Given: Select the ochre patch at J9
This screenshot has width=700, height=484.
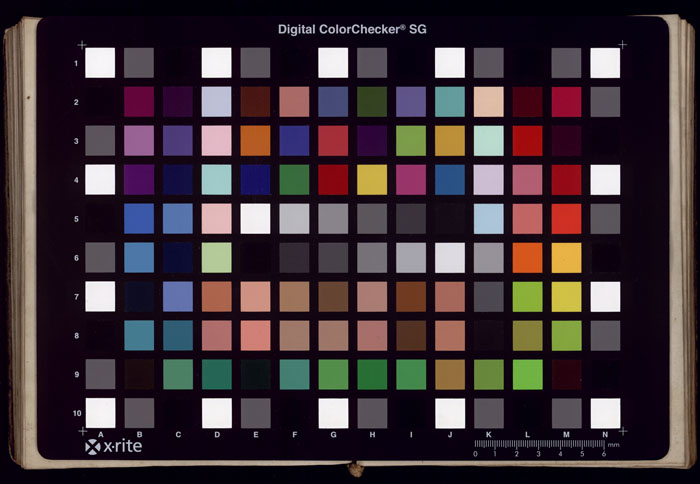Looking at the screenshot, I should (450, 374).
